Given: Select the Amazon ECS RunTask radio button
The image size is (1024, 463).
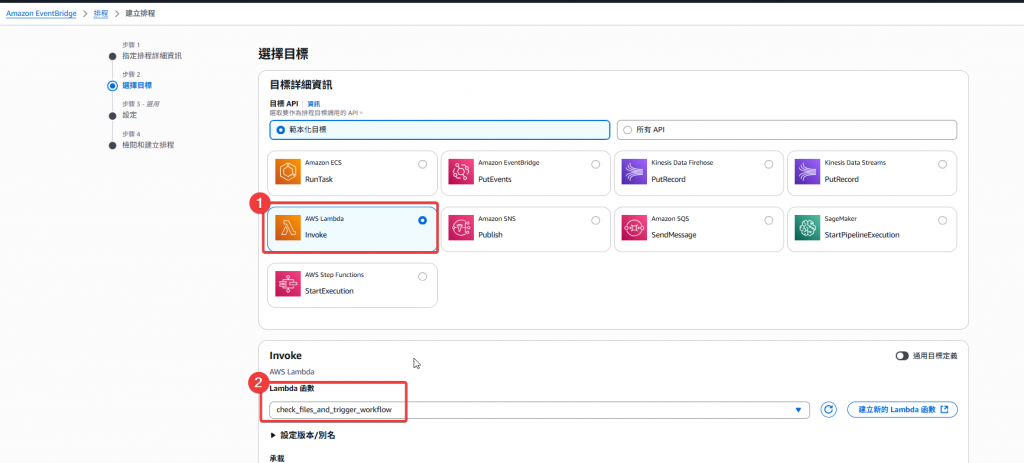Looking at the screenshot, I should pyautogui.click(x=423, y=165).
